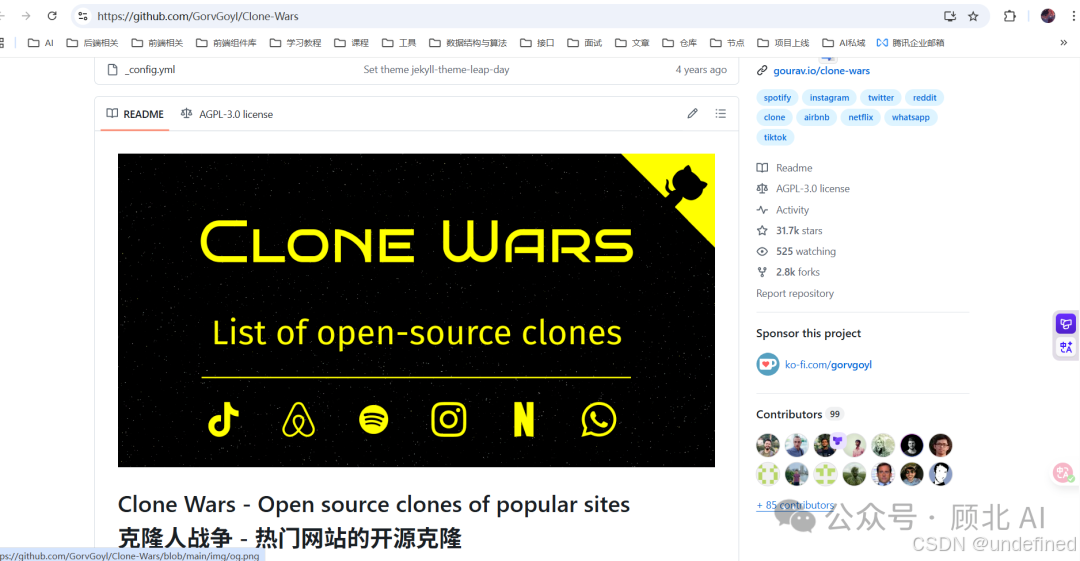Open the 文章 bookmark folder

point(632,43)
